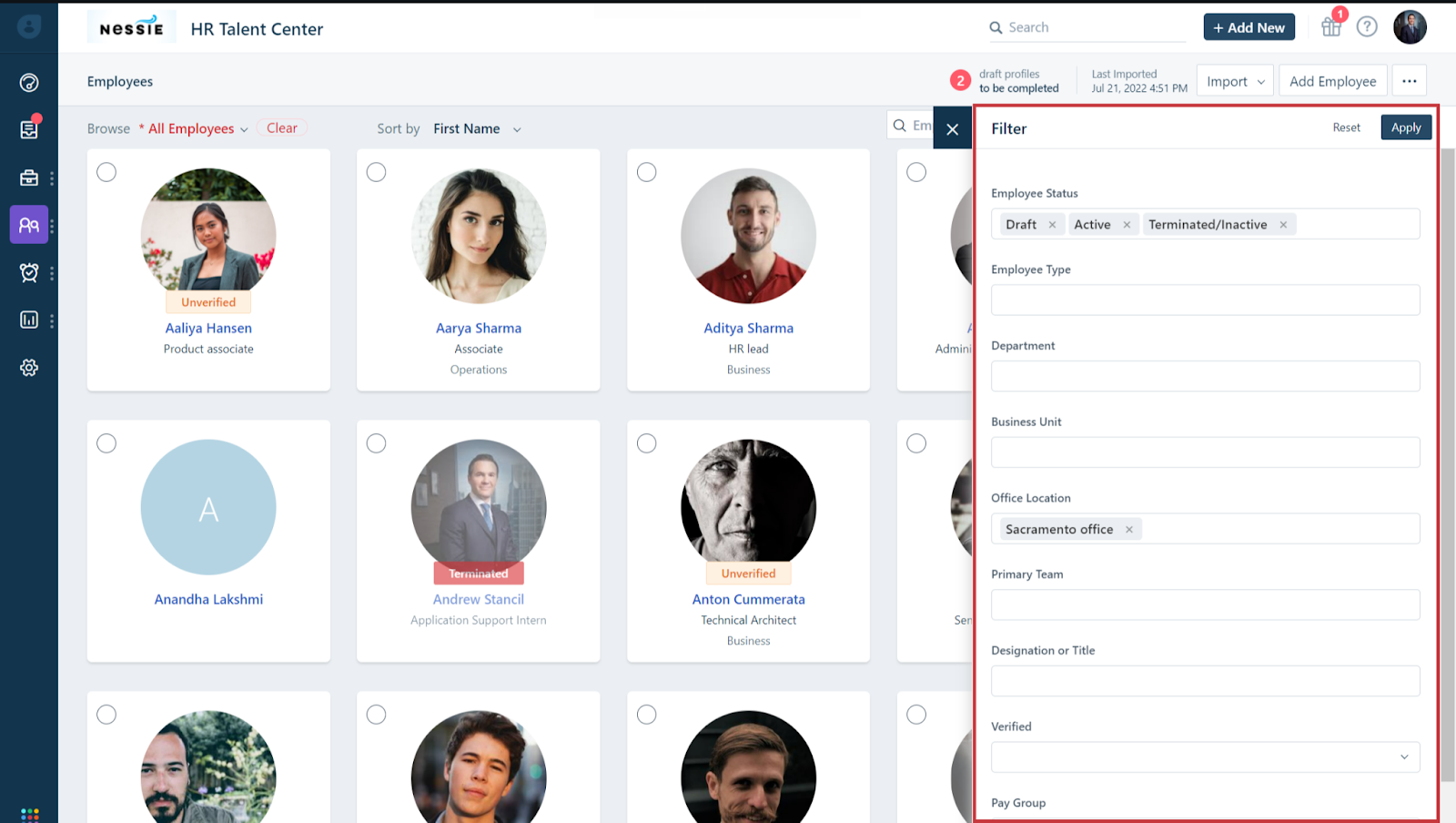Click the Employees page heading

pos(120,81)
